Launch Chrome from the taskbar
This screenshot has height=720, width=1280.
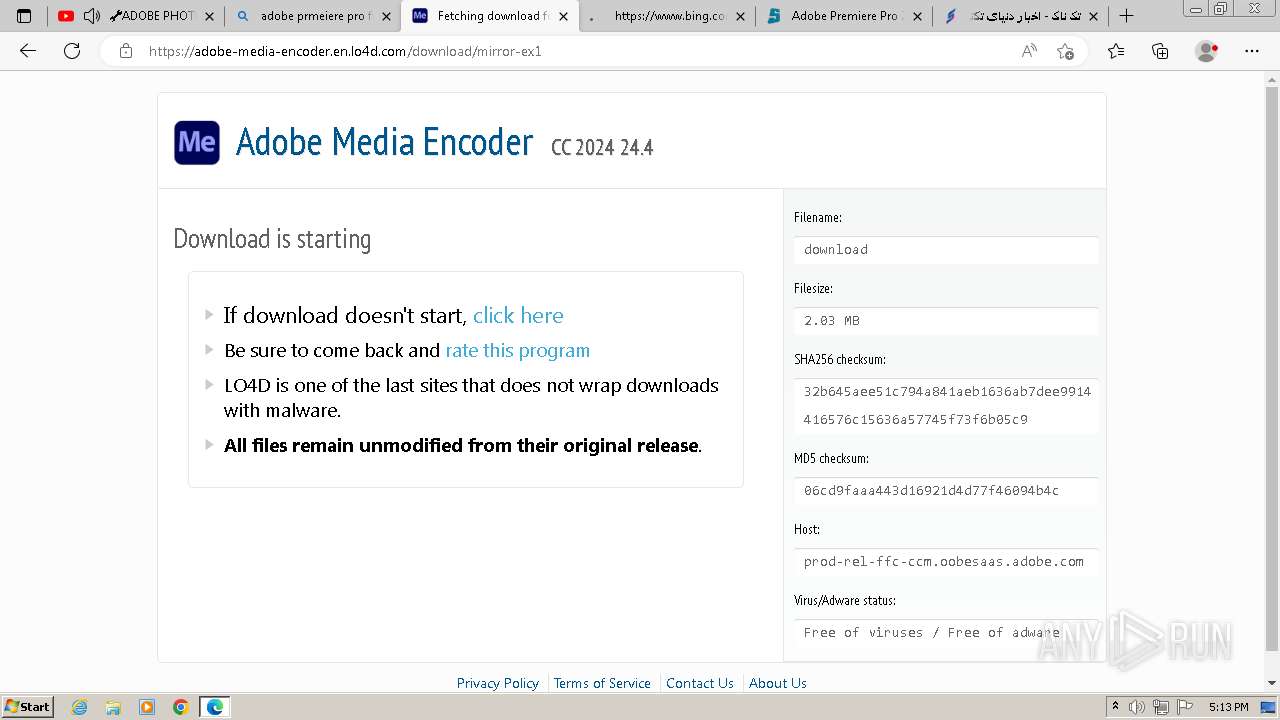click(x=181, y=707)
